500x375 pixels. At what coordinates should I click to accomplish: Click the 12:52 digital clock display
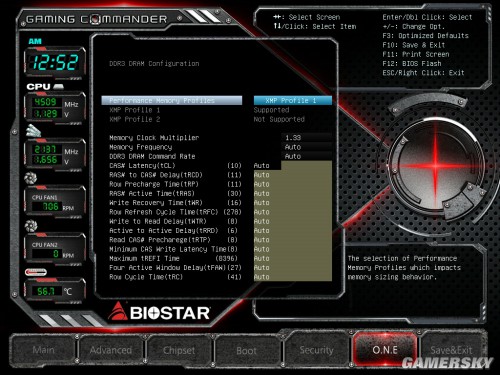click(55, 62)
